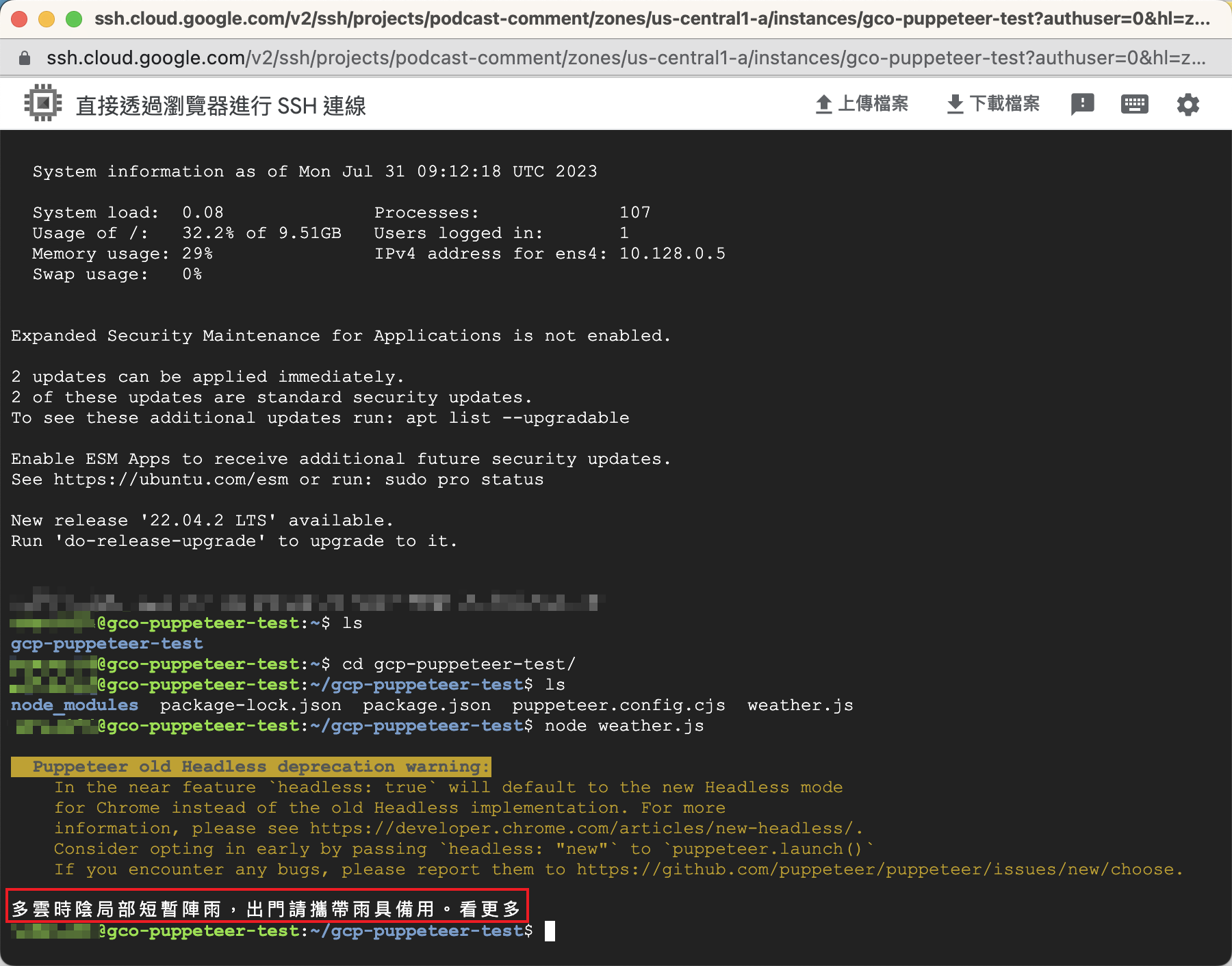Click the node_modules directory name
Screen dimensions: 1232x966
(x=75, y=705)
